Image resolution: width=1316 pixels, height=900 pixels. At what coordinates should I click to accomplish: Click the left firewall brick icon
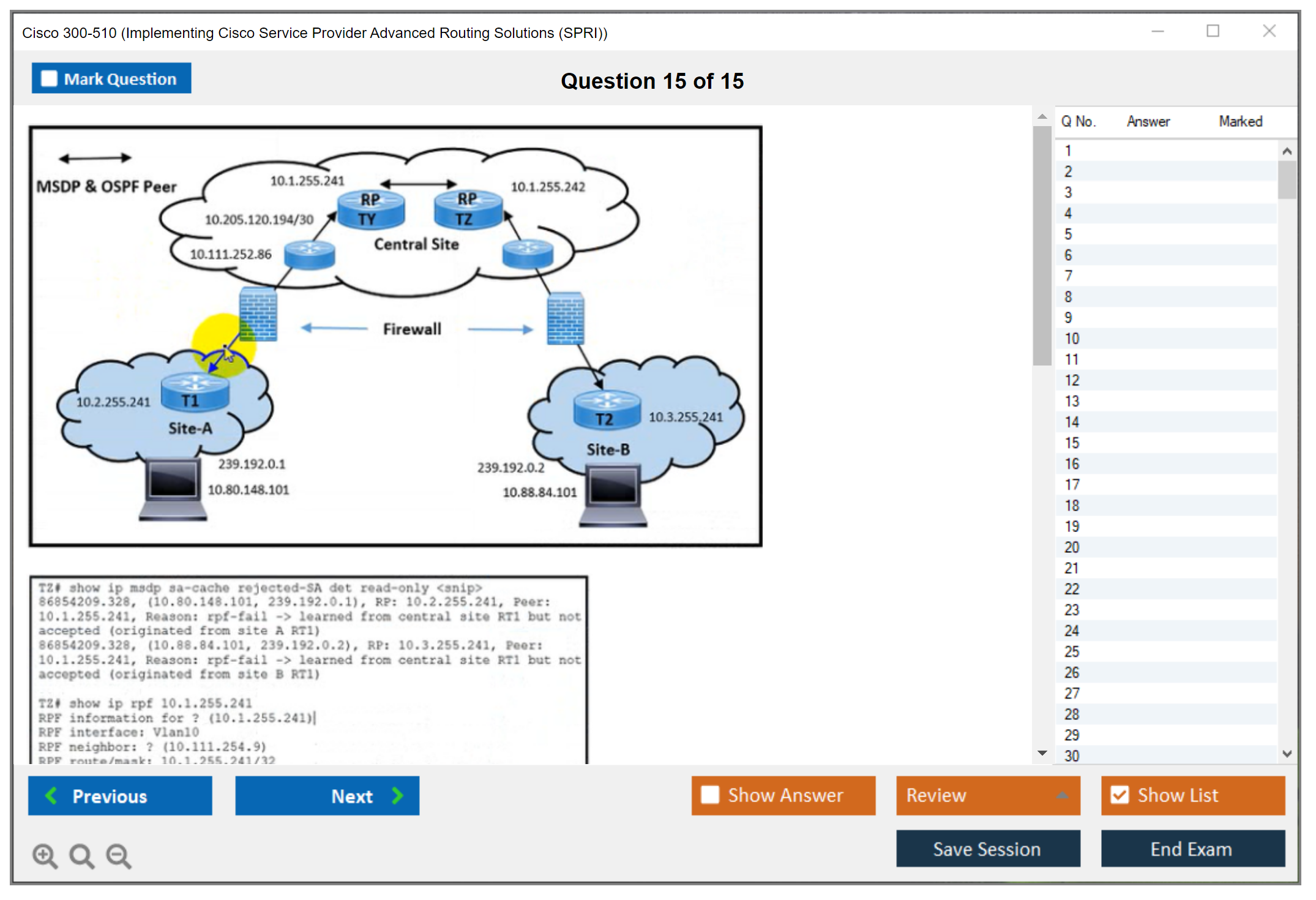[258, 314]
